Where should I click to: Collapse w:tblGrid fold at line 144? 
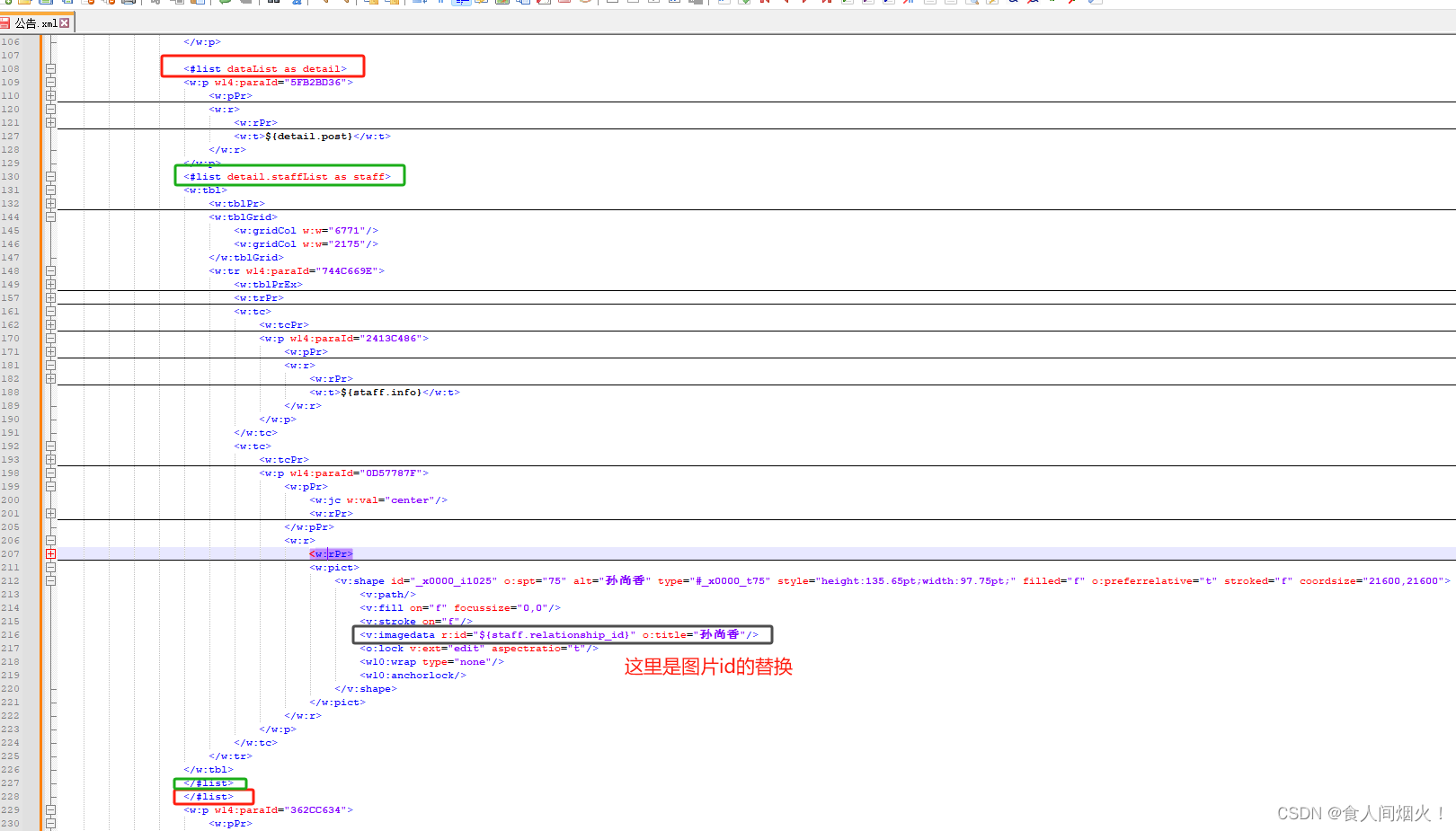point(50,217)
